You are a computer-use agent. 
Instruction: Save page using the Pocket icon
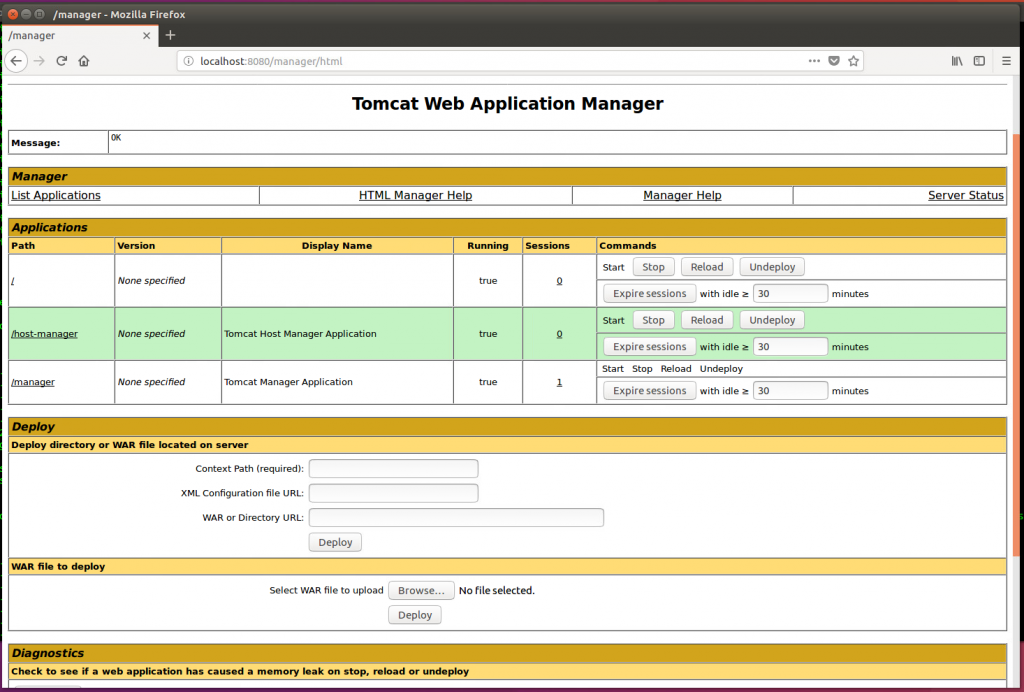(x=834, y=61)
